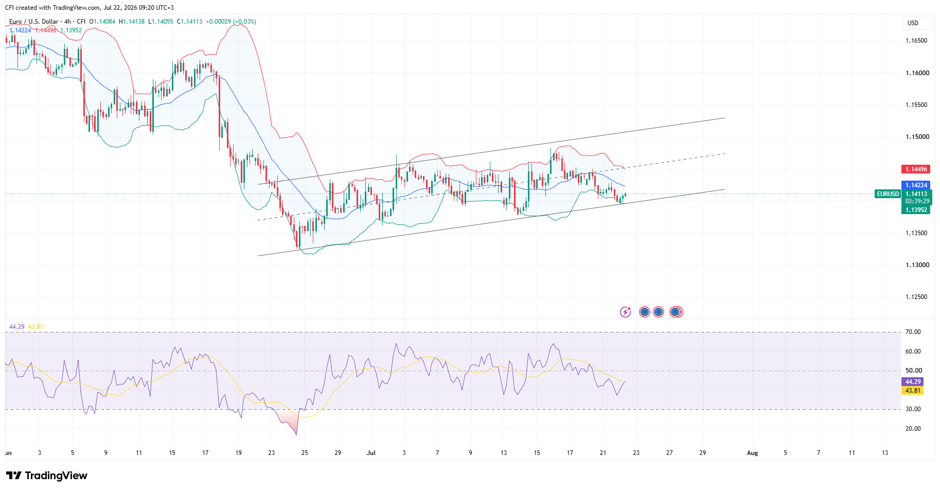Screen dimensions: 940x491
Task: Click the 1.12500 price axis label
Action: pyautogui.click(x=917, y=297)
